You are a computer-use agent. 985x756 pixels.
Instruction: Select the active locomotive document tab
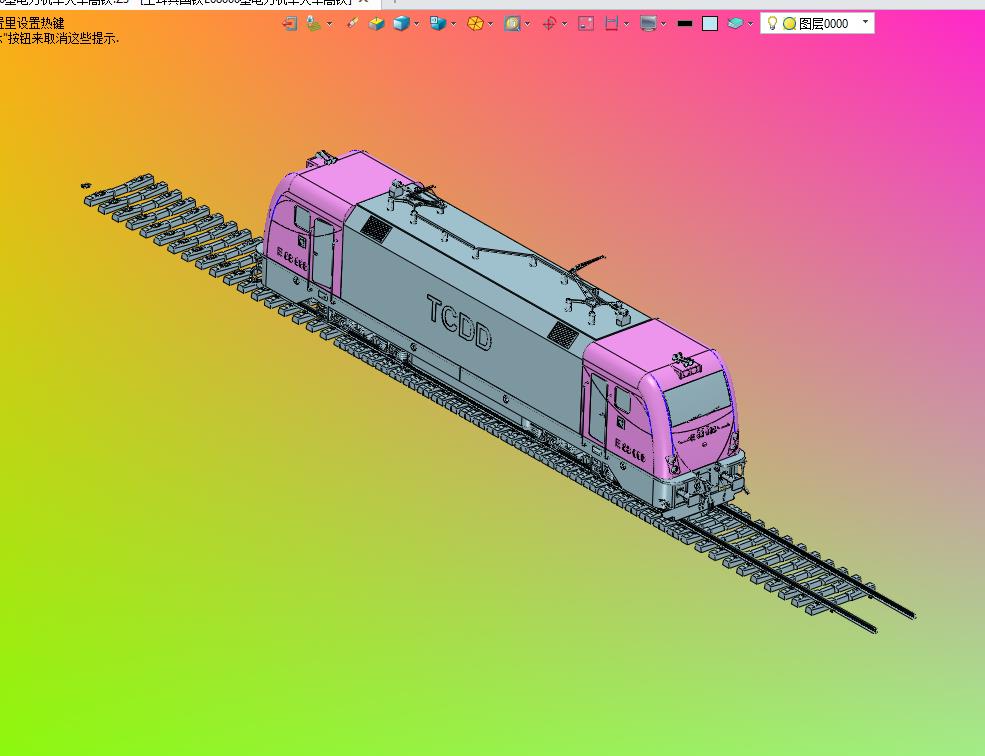(188, 3)
